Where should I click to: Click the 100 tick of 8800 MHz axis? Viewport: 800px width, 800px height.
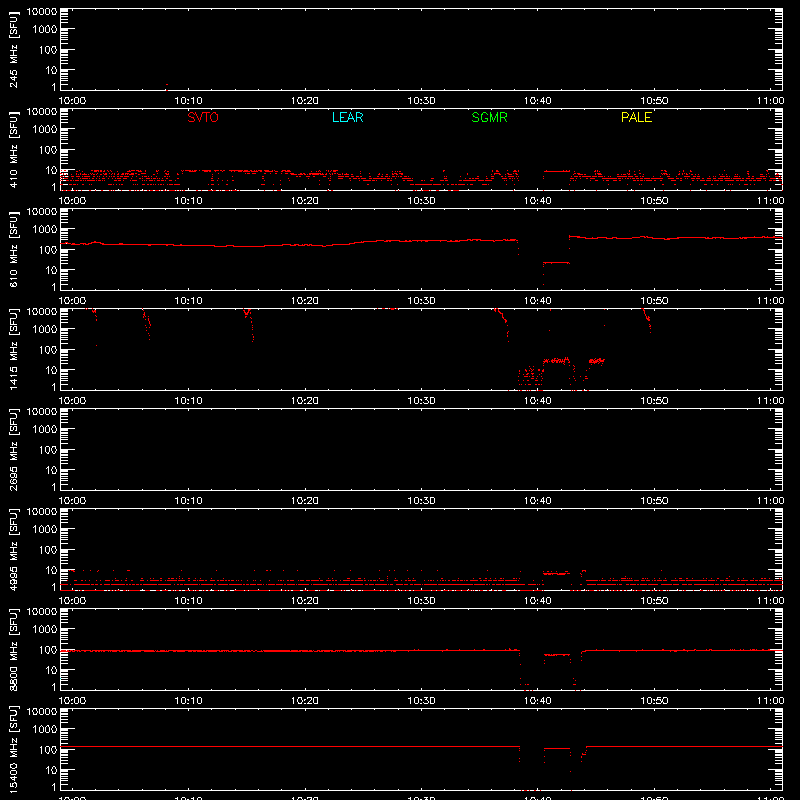(x=49, y=650)
